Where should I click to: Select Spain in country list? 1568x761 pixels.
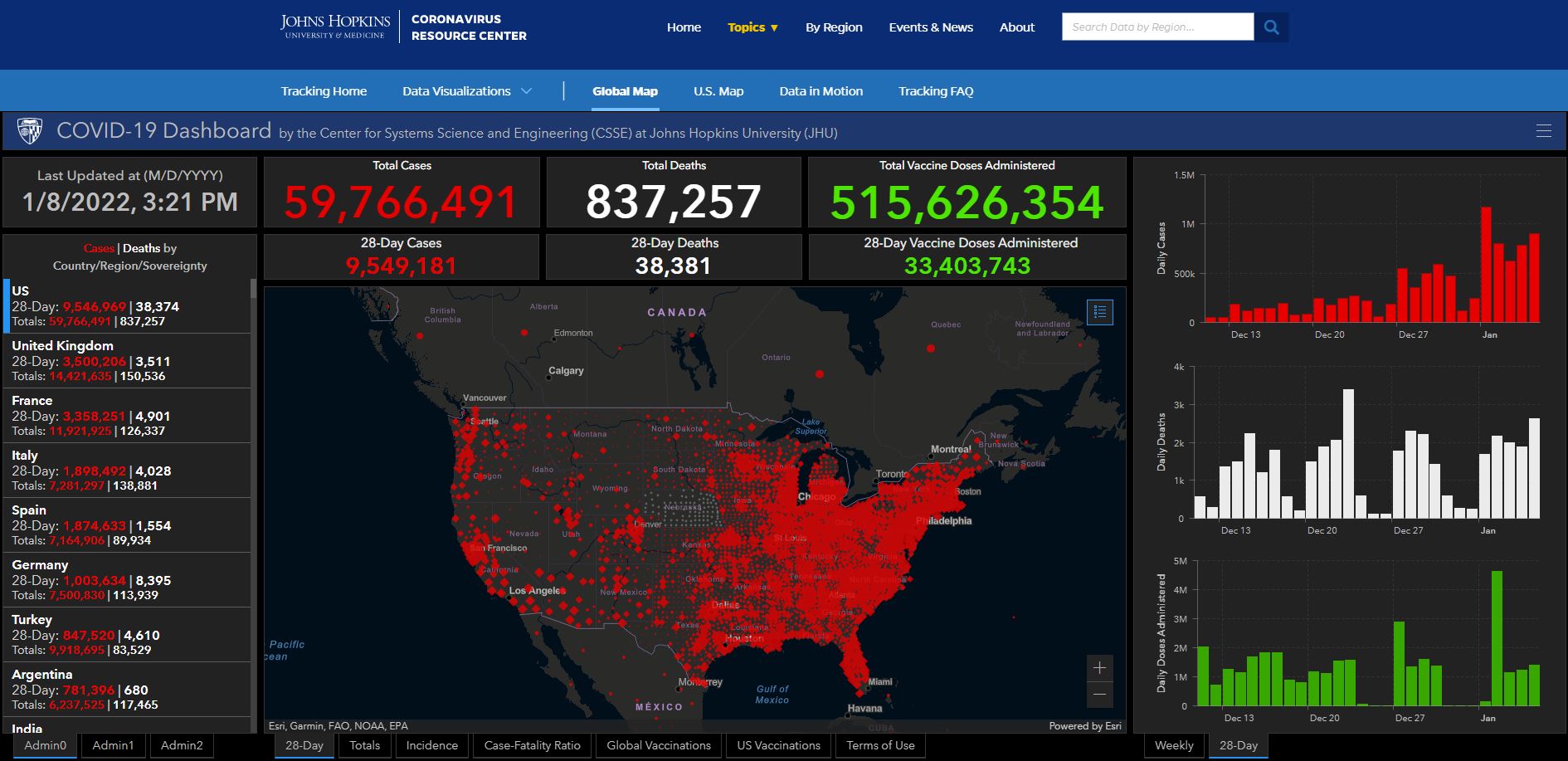point(127,524)
